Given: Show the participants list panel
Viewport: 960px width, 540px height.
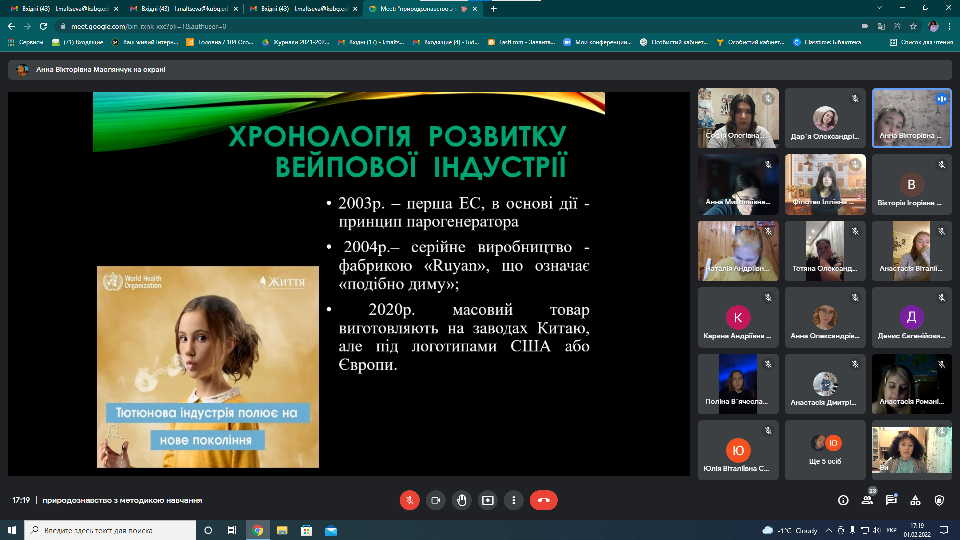Looking at the screenshot, I should pyautogui.click(x=867, y=500).
